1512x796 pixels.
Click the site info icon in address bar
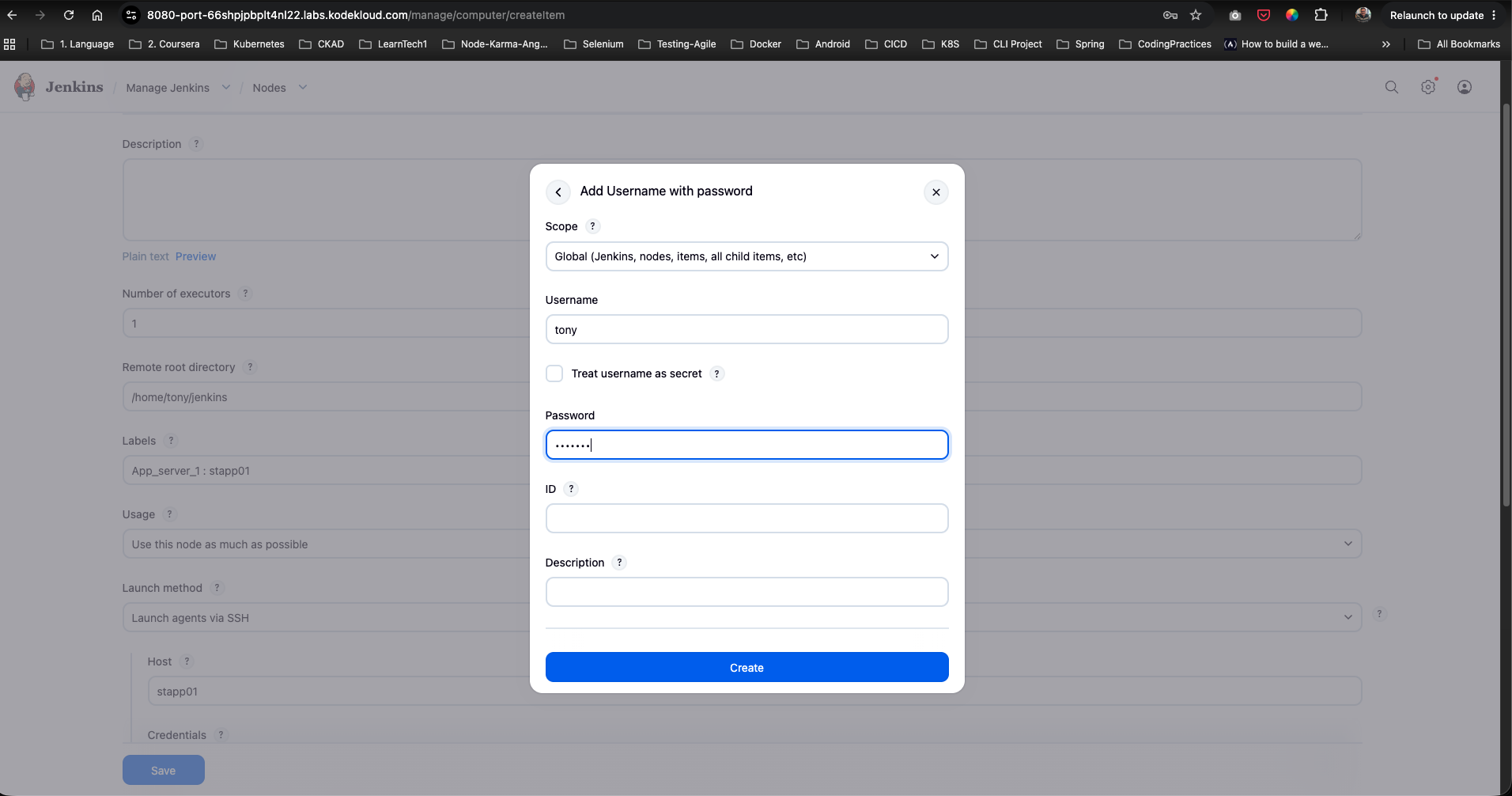pyautogui.click(x=132, y=15)
